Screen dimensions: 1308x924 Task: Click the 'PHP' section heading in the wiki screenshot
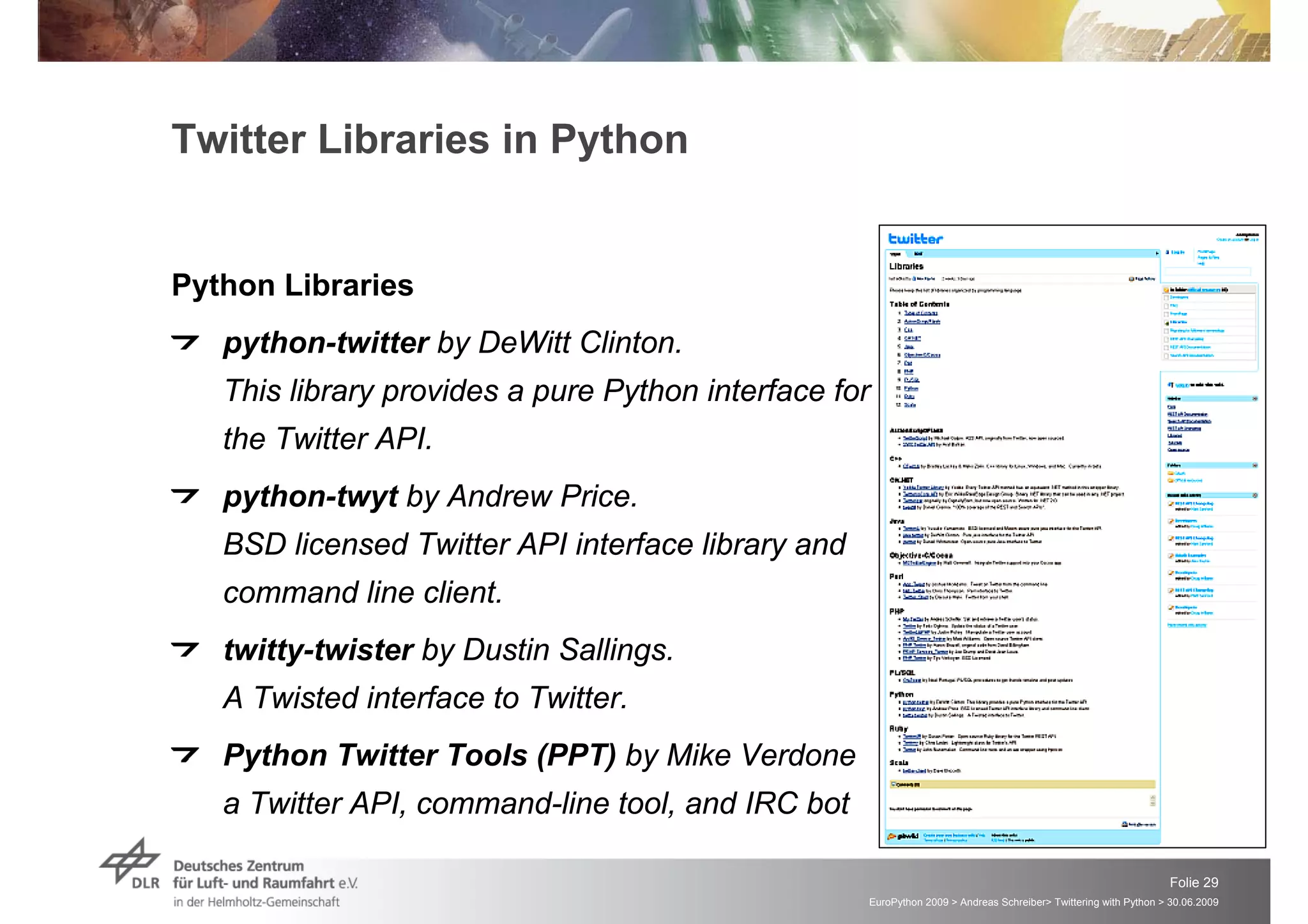pos(897,611)
